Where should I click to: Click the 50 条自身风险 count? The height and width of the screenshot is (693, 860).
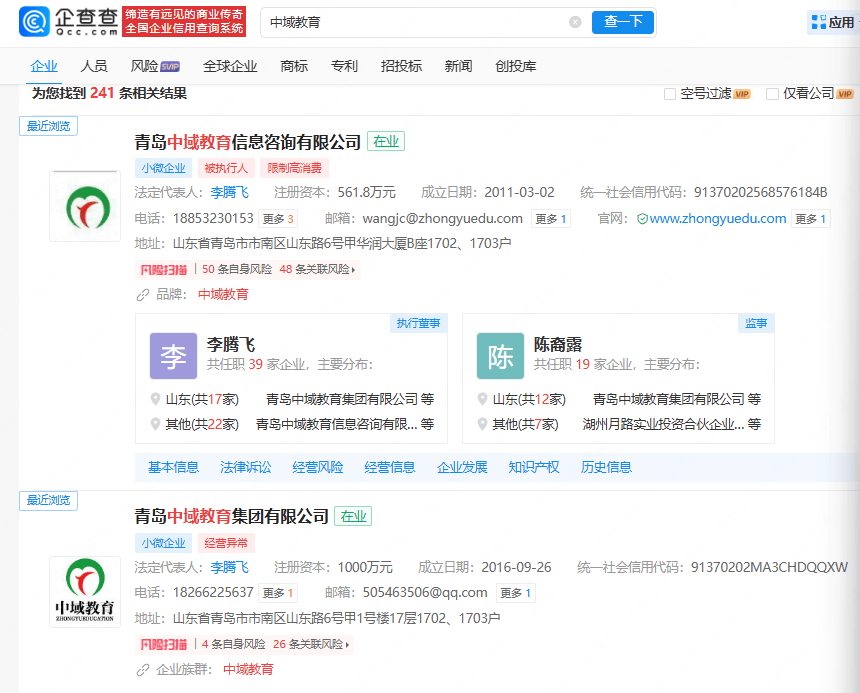tap(237, 270)
